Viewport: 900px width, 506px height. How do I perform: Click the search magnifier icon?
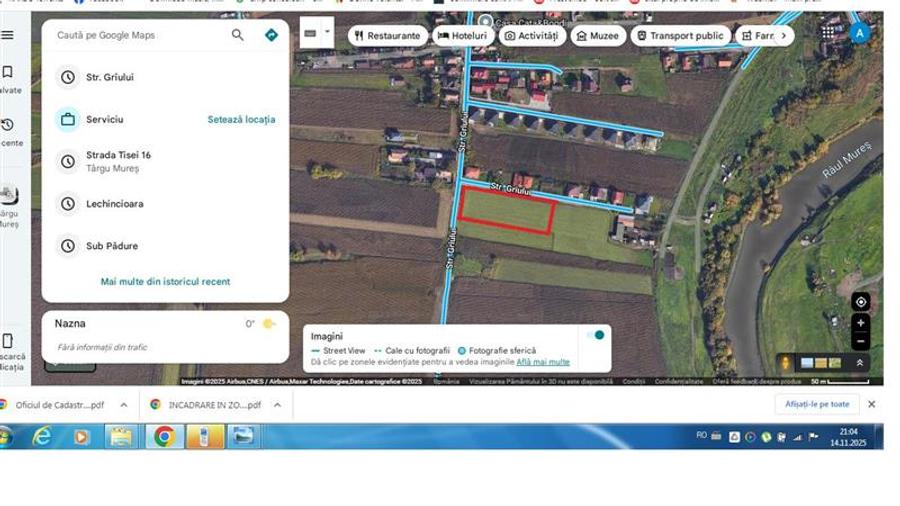click(238, 35)
